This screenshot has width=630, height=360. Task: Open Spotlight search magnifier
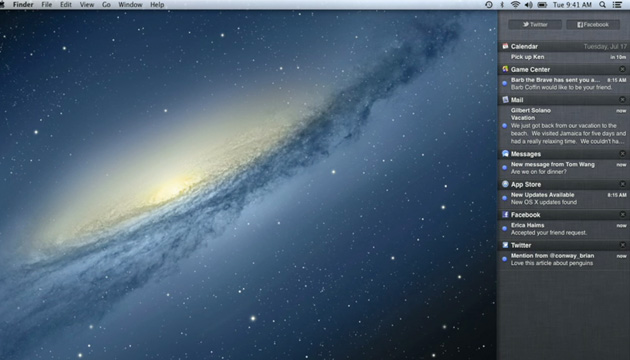(x=602, y=5)
